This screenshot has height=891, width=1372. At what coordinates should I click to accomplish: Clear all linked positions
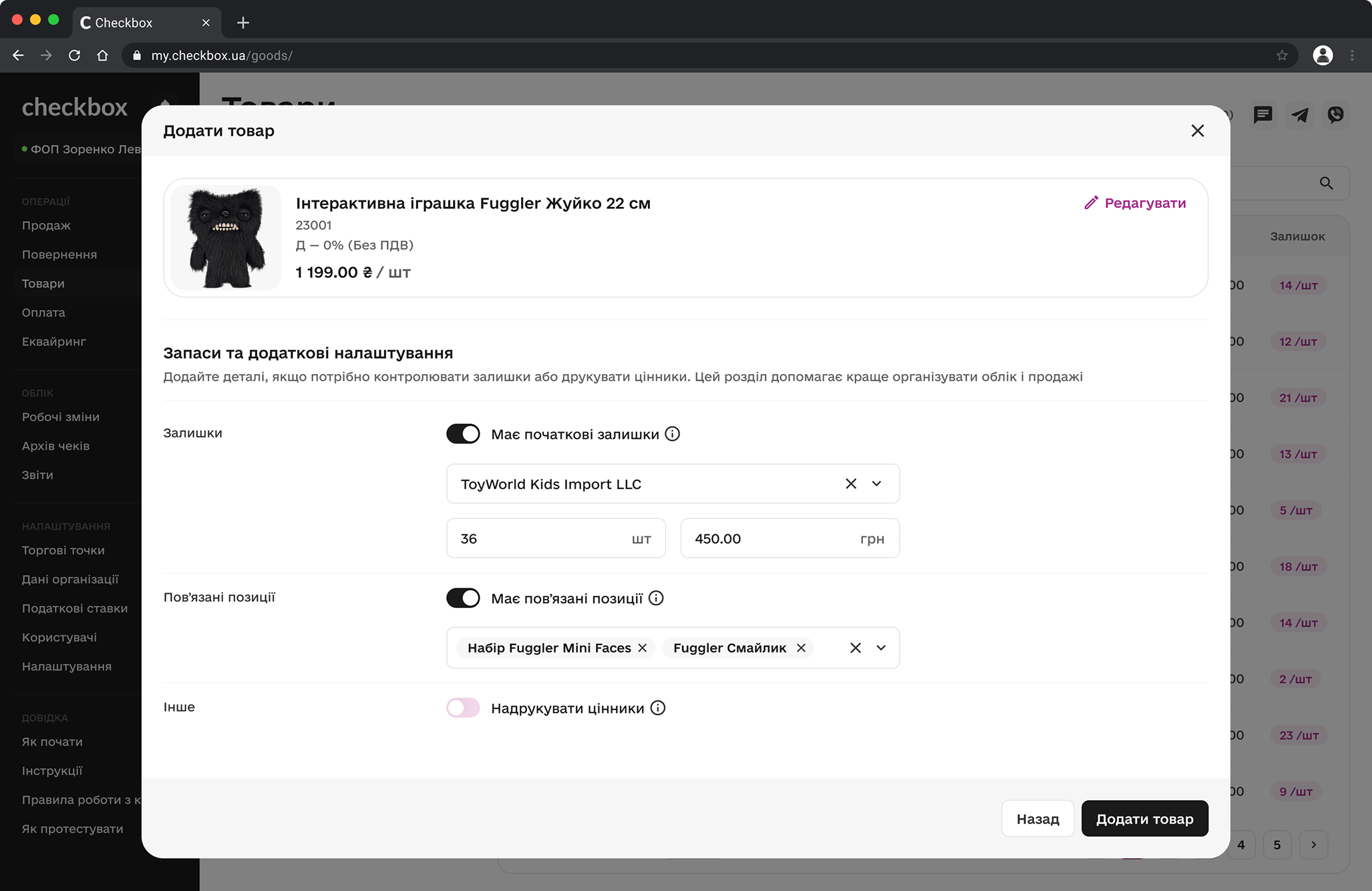(855, 648)
